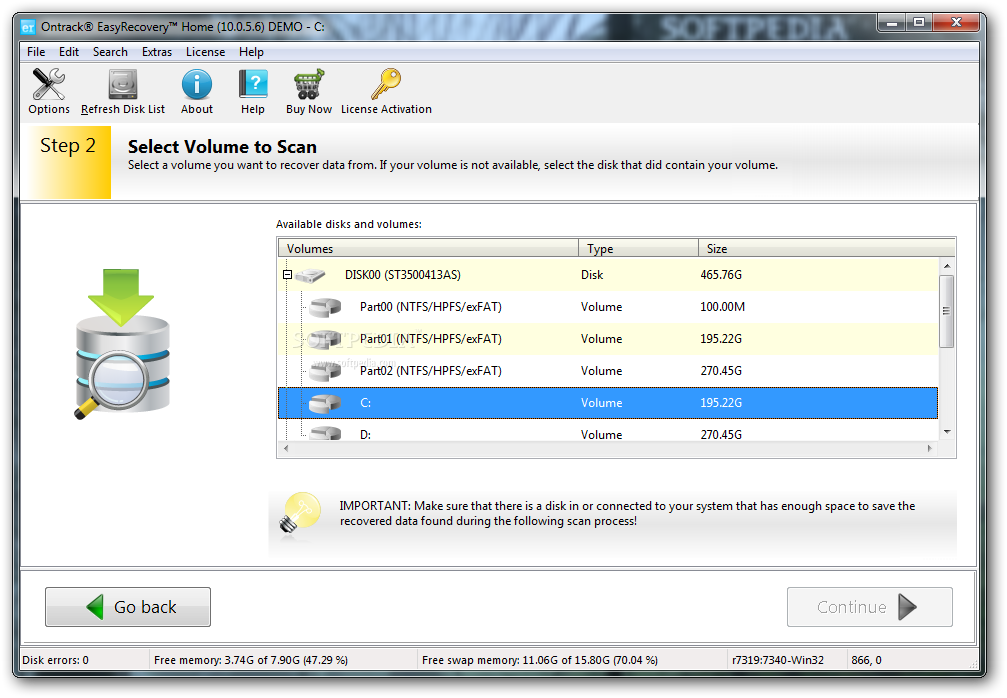Screen dimensions: 1007x698
Task: Select the C: volume row
Action: click(x=608, y=403)
